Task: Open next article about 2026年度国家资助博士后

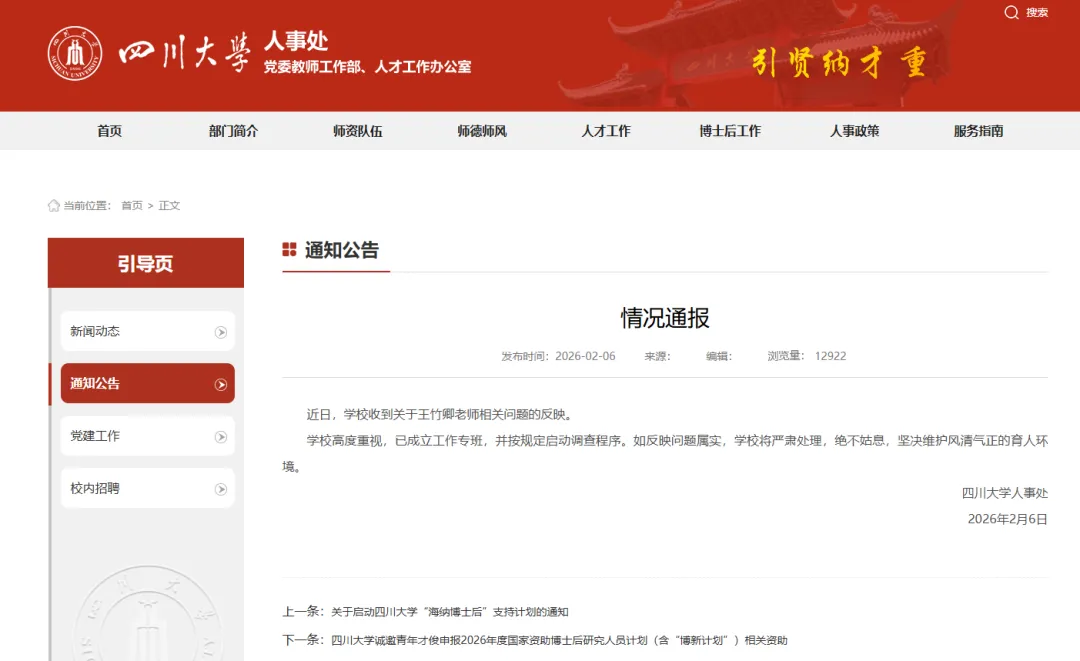Action: coord(559,640)
